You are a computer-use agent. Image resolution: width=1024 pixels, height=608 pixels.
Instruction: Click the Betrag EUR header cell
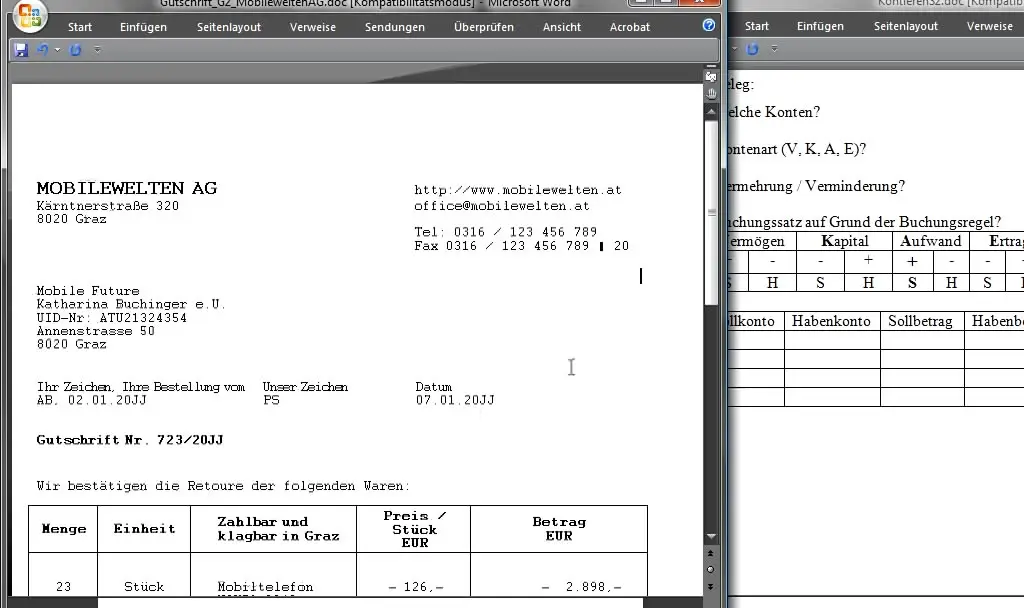coord(559,529)
